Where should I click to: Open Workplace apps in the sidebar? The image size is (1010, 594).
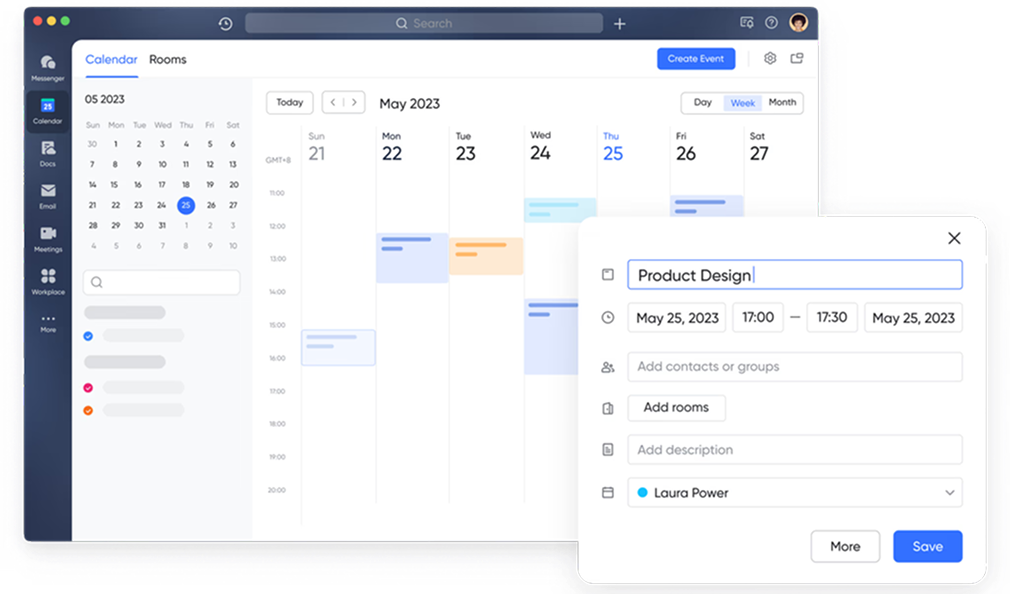48,281
